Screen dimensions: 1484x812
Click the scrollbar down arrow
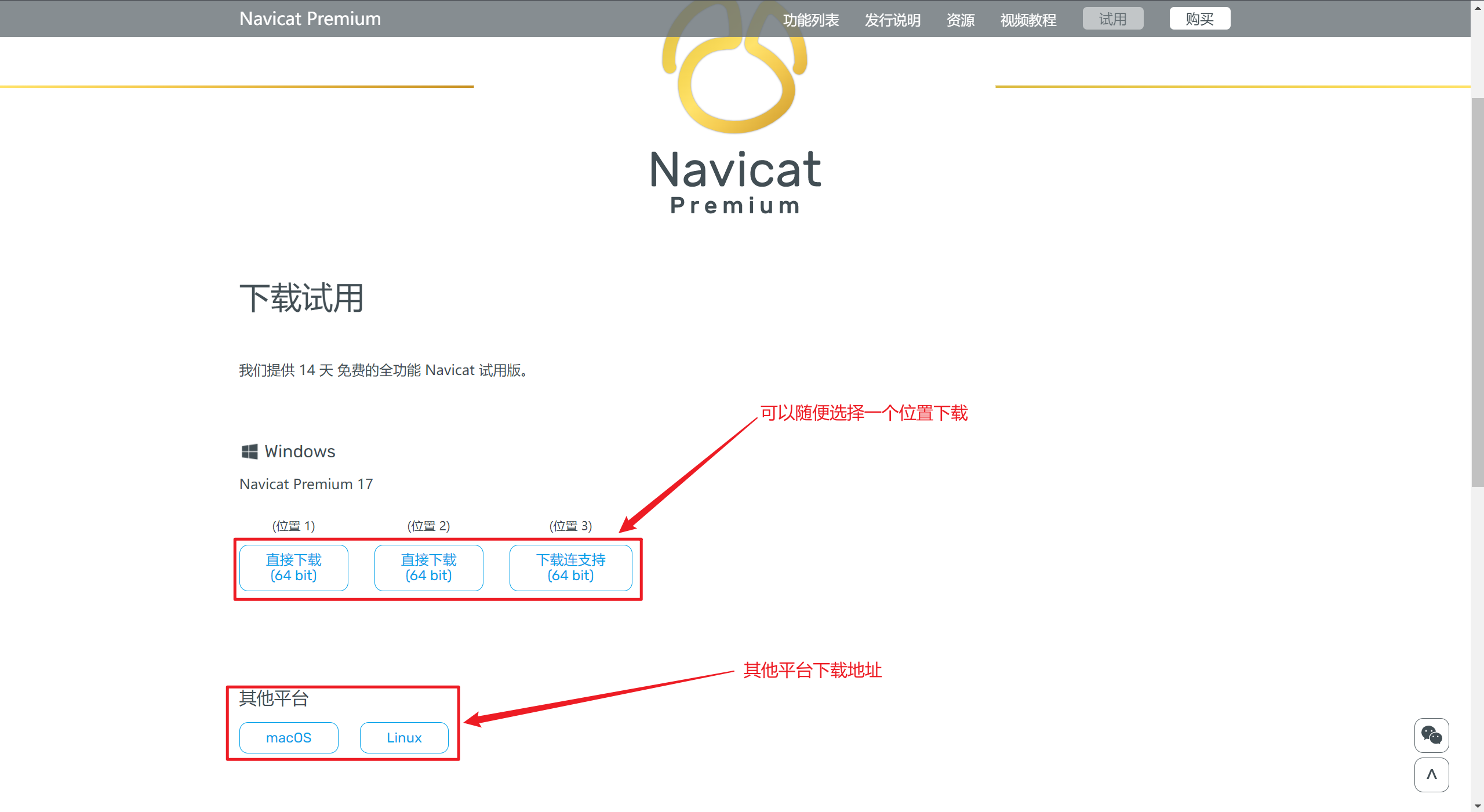[1477, 804]
